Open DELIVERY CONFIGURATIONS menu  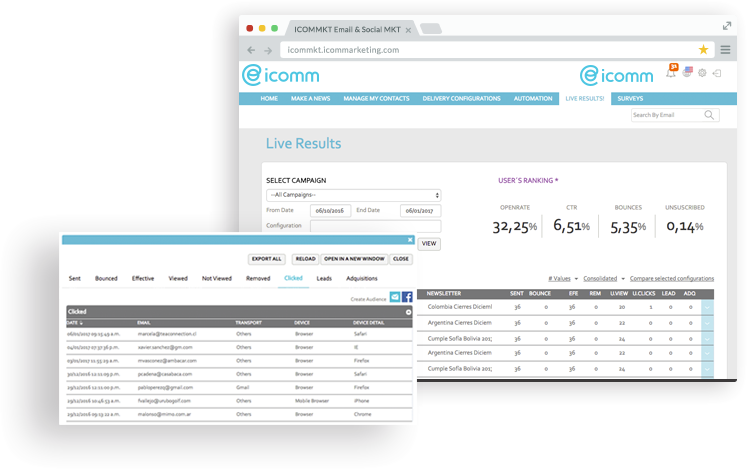pyautogui.click(x=461, y=99)
